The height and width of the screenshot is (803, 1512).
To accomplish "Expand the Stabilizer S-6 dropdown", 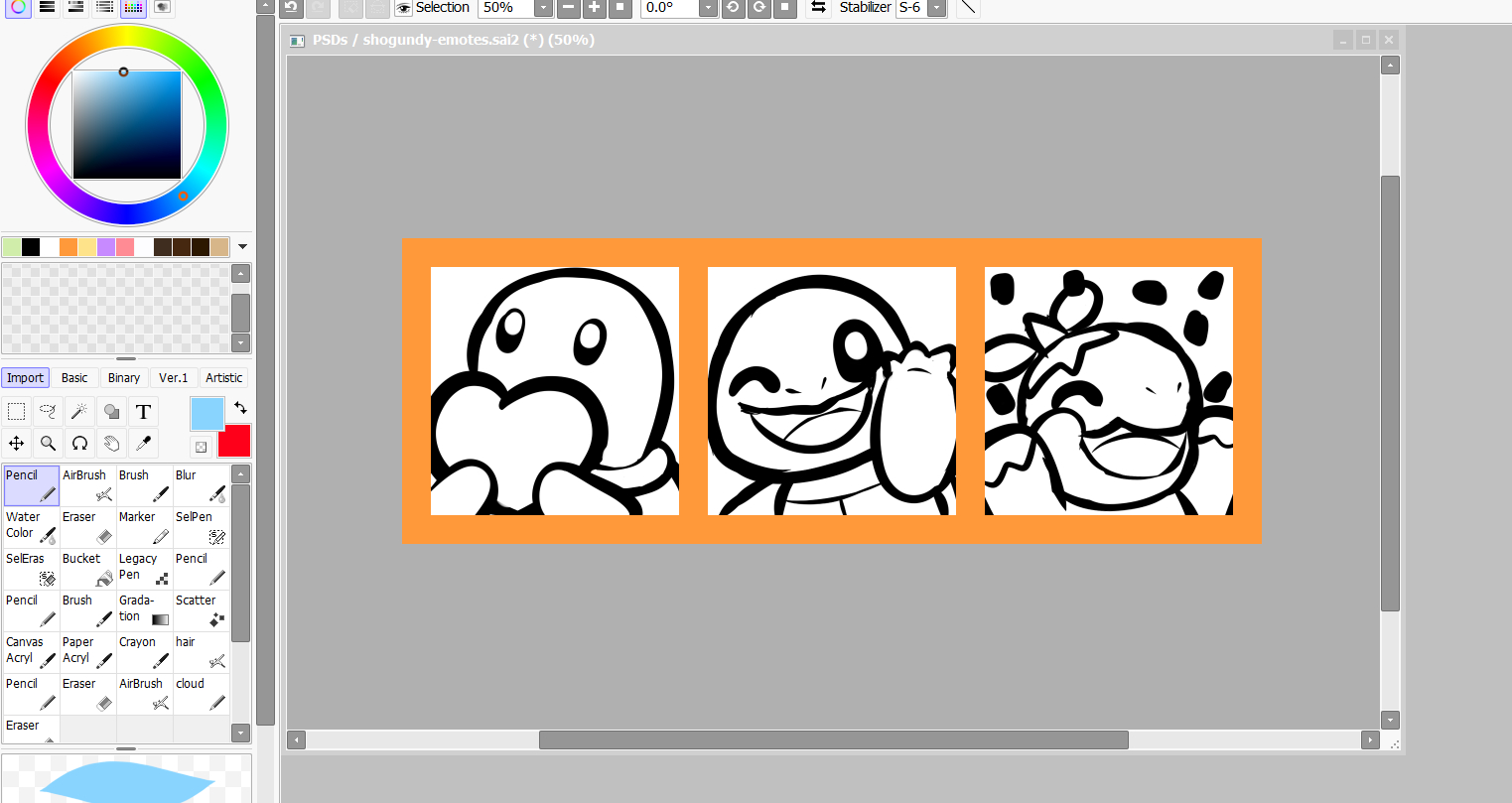I will (x=935, y=8).
